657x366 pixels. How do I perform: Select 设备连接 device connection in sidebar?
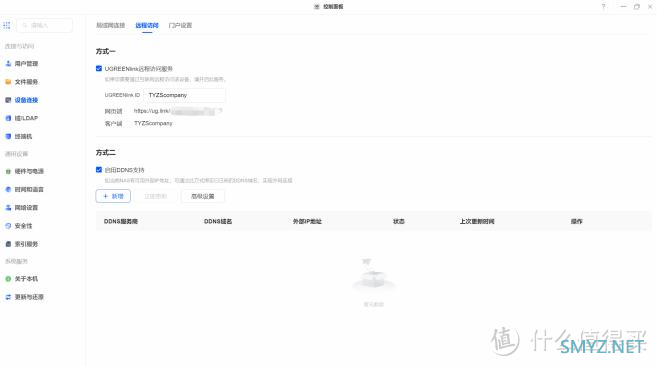pos(22,100)
